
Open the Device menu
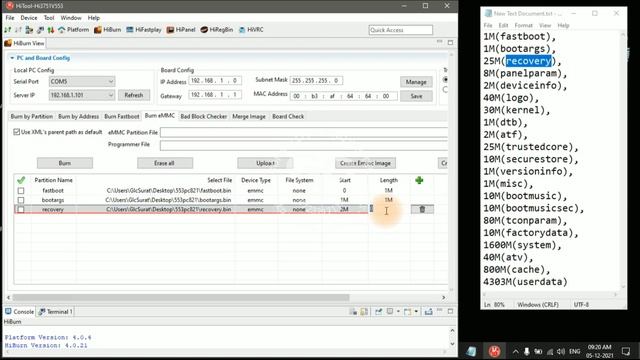coord(29,18)
